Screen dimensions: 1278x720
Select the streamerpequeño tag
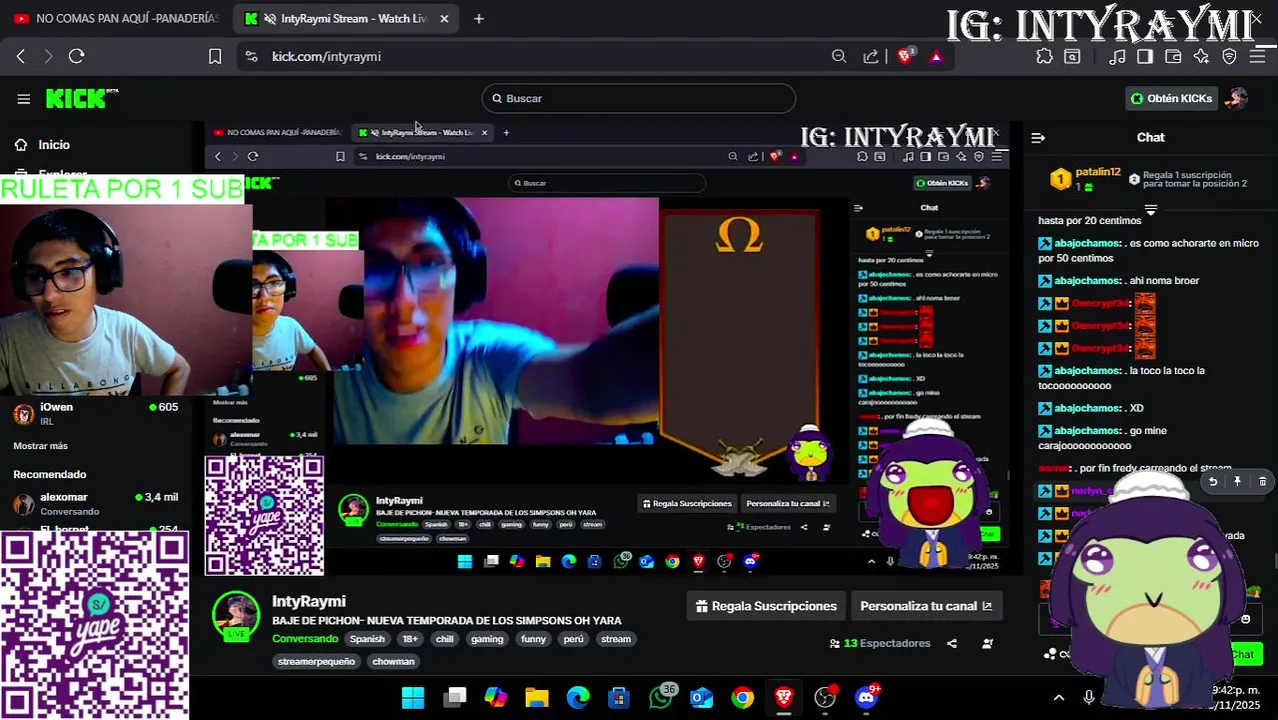coord(316,661)
